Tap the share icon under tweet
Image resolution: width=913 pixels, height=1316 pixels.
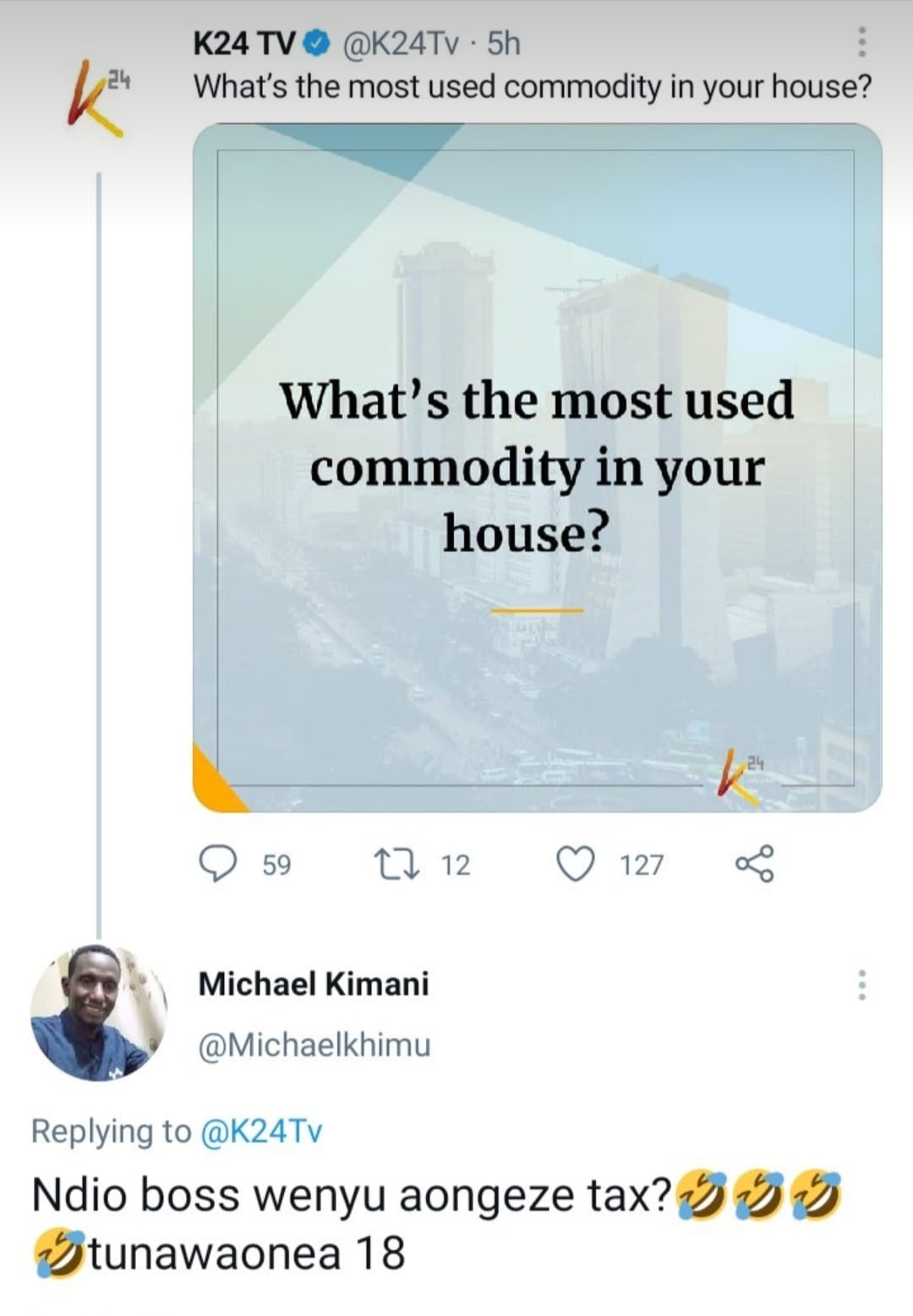754,864
